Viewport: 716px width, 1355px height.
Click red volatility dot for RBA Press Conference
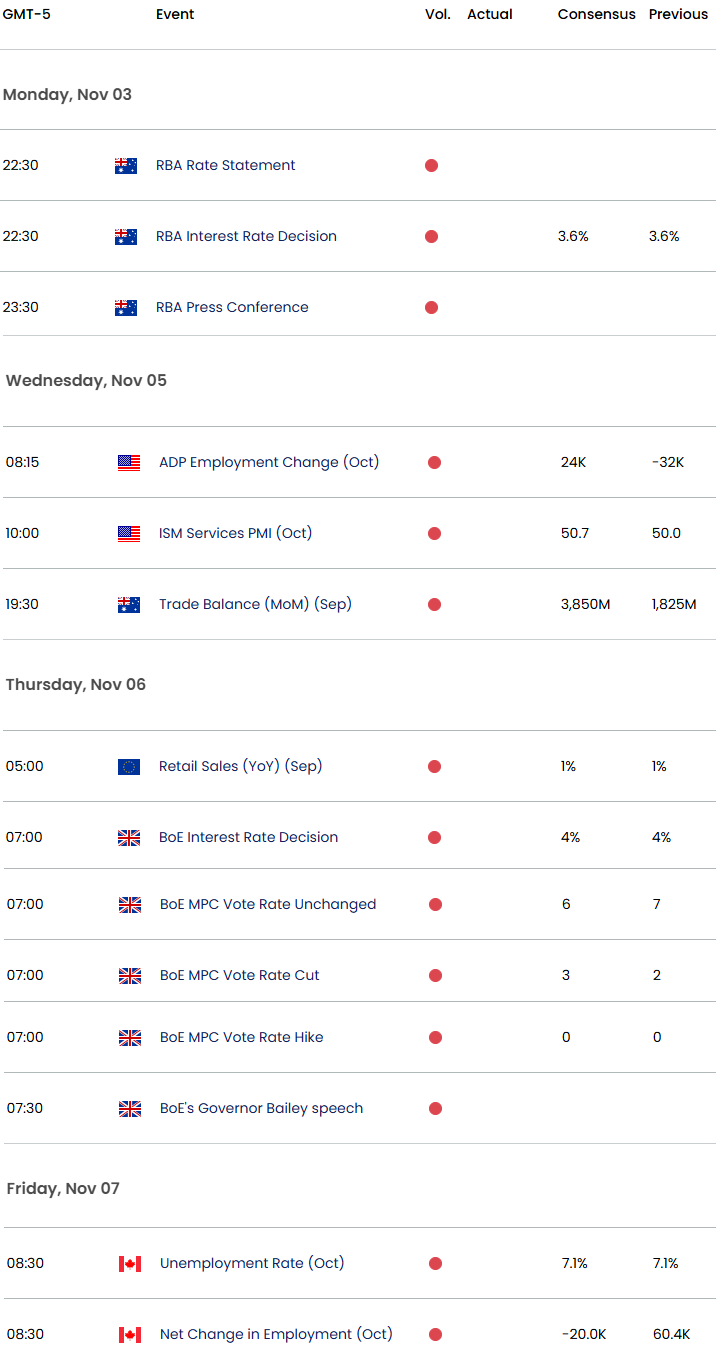coord(431,308)
